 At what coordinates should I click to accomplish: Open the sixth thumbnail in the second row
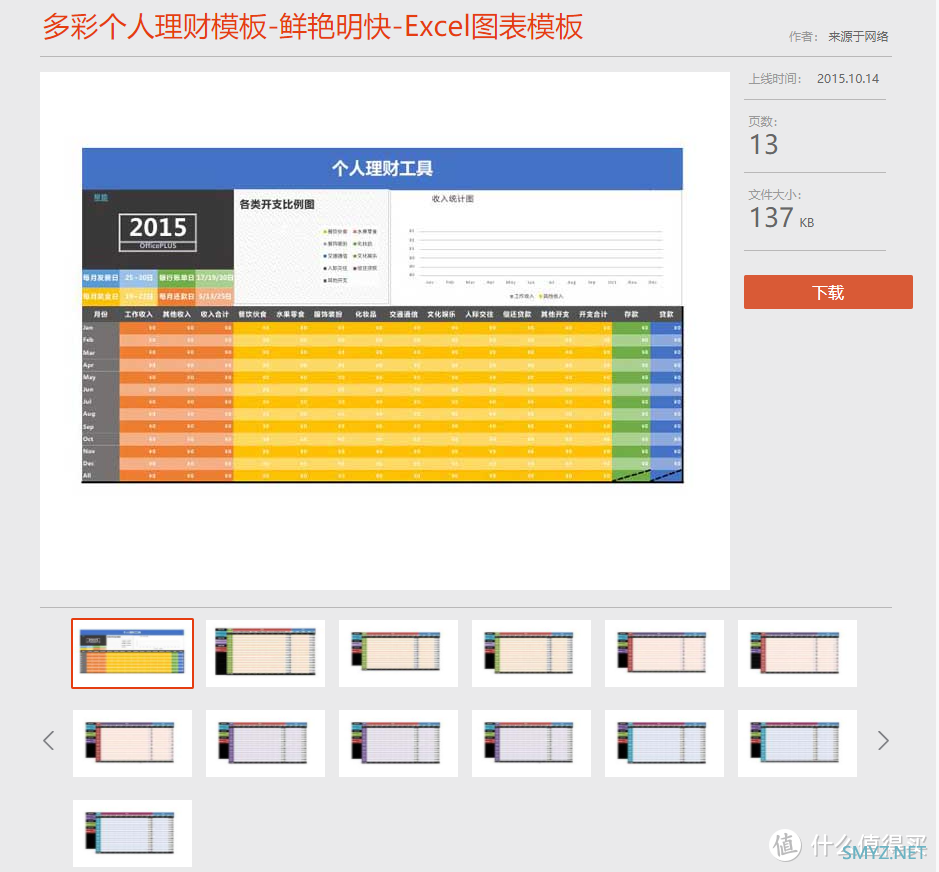point(797,743)
